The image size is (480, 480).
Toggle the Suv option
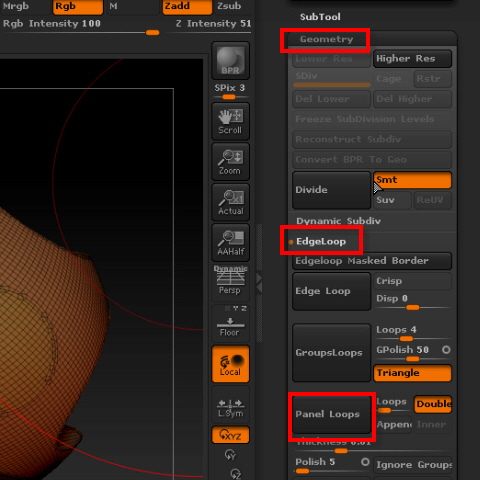tap(392, 200)
